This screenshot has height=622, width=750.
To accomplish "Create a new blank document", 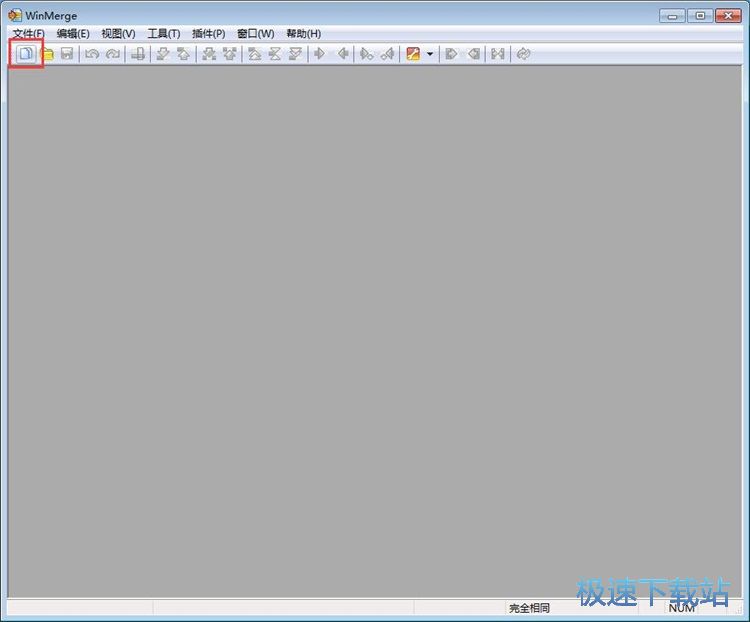I will coord(26,54).
